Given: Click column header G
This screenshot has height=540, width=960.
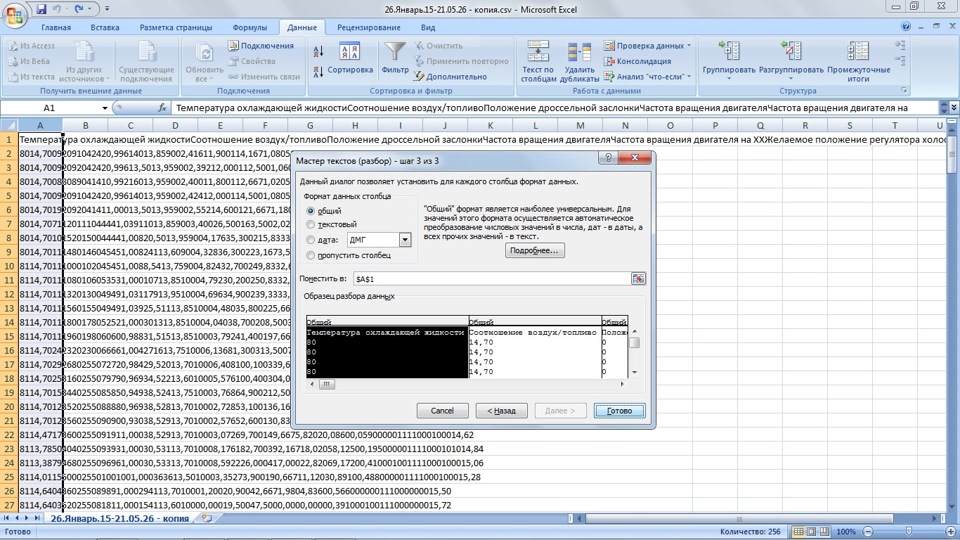Looking at the screenshot, I should pyautogui.click(x=310, y=126).
